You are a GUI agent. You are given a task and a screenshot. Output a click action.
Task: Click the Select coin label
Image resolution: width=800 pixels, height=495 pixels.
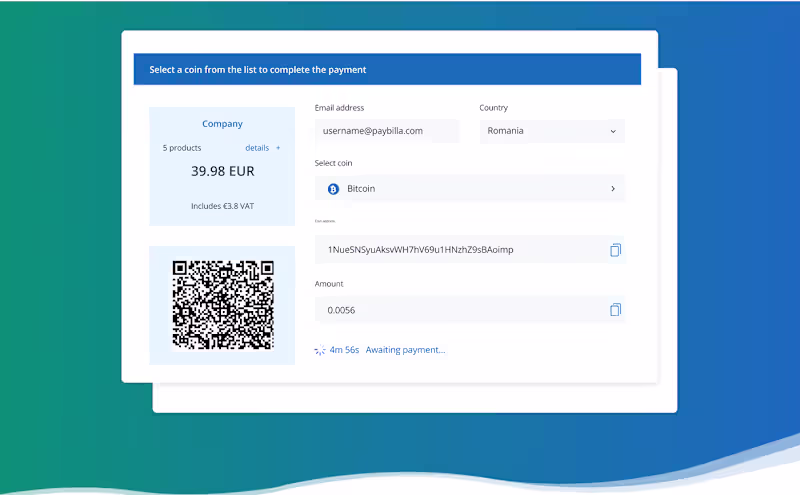pyautogui.click(x=333, y=163)
